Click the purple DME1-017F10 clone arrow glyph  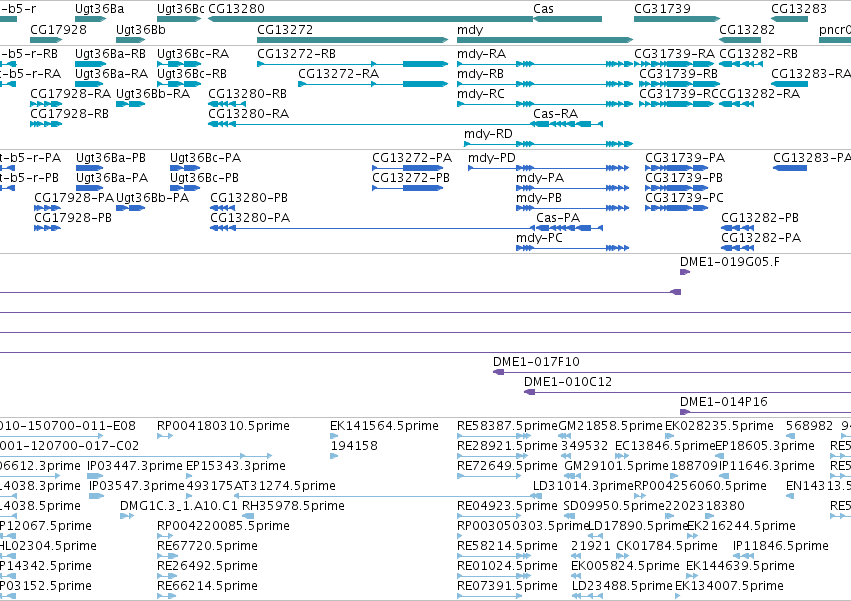click(498, 372)
